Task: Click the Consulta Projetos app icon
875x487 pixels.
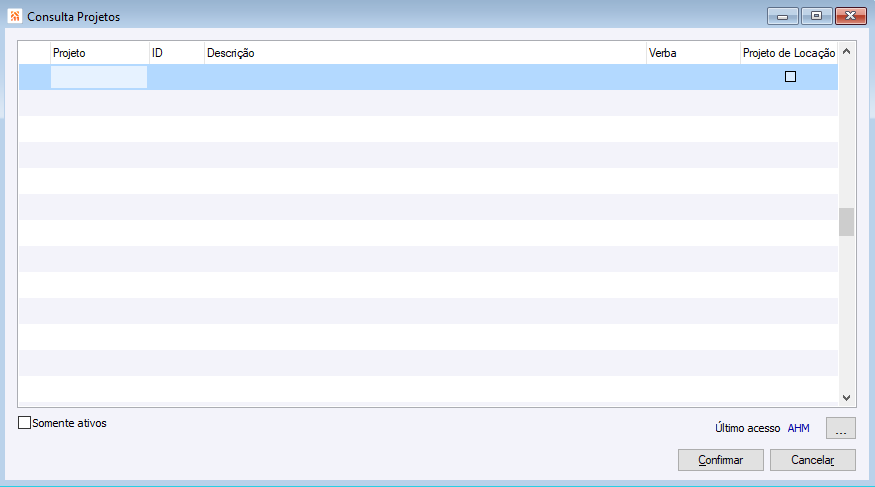Action: coord(15,16)
